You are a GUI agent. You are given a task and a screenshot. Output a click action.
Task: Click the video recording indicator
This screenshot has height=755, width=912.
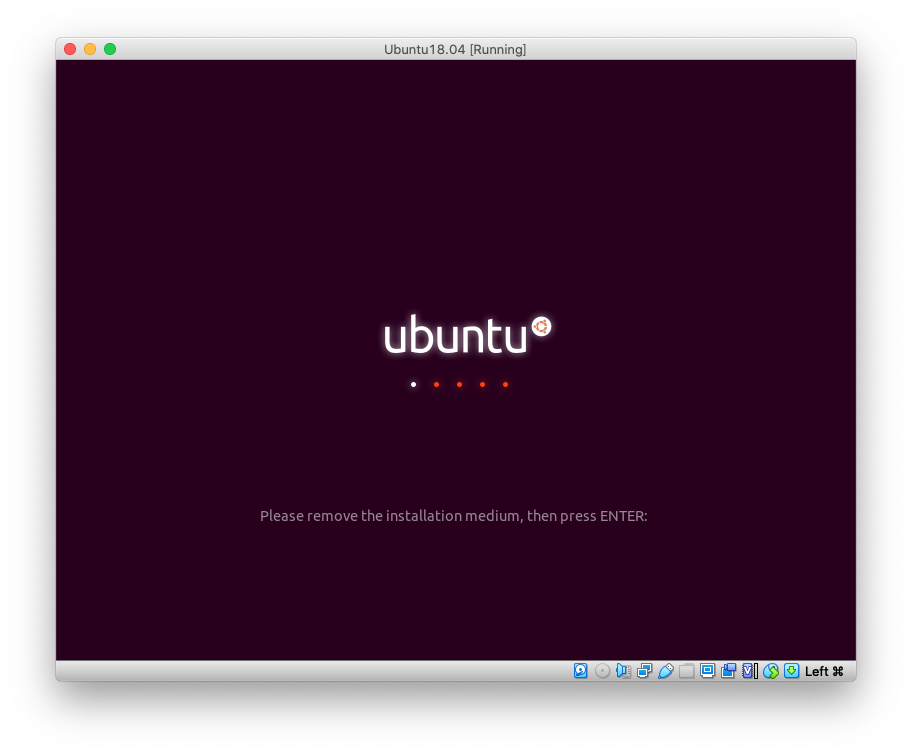click(728, 671)
